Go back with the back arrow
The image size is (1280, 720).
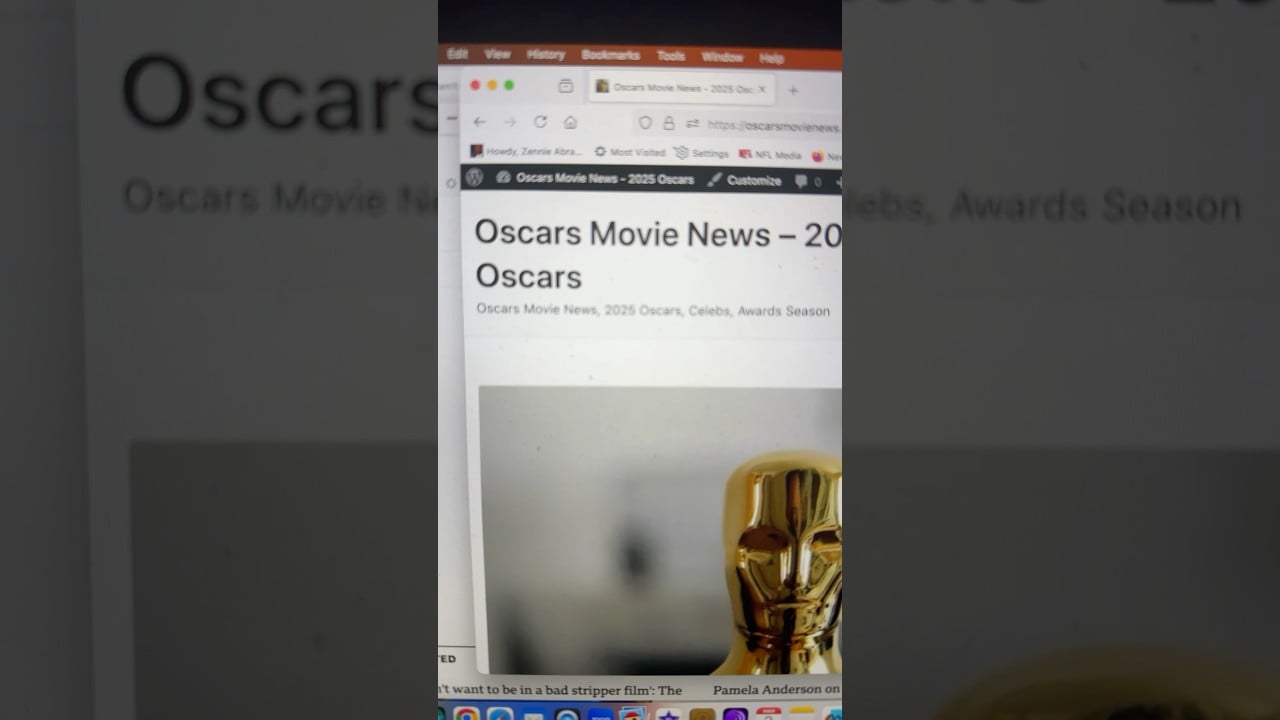click(480, 122)
